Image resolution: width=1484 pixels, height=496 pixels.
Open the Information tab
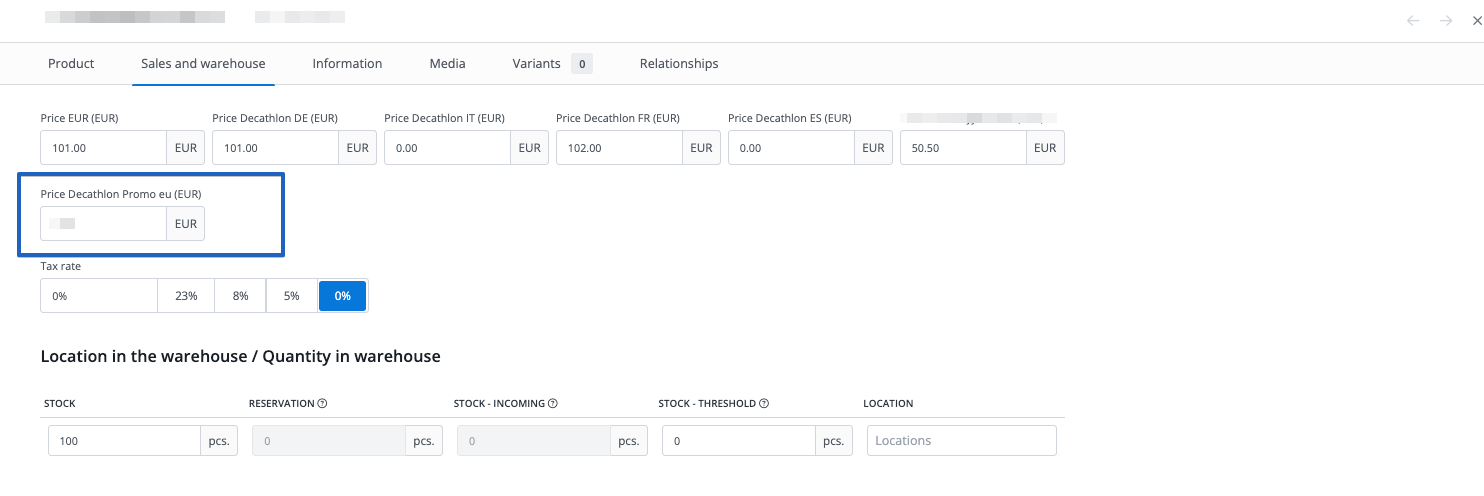pos(347,64)
